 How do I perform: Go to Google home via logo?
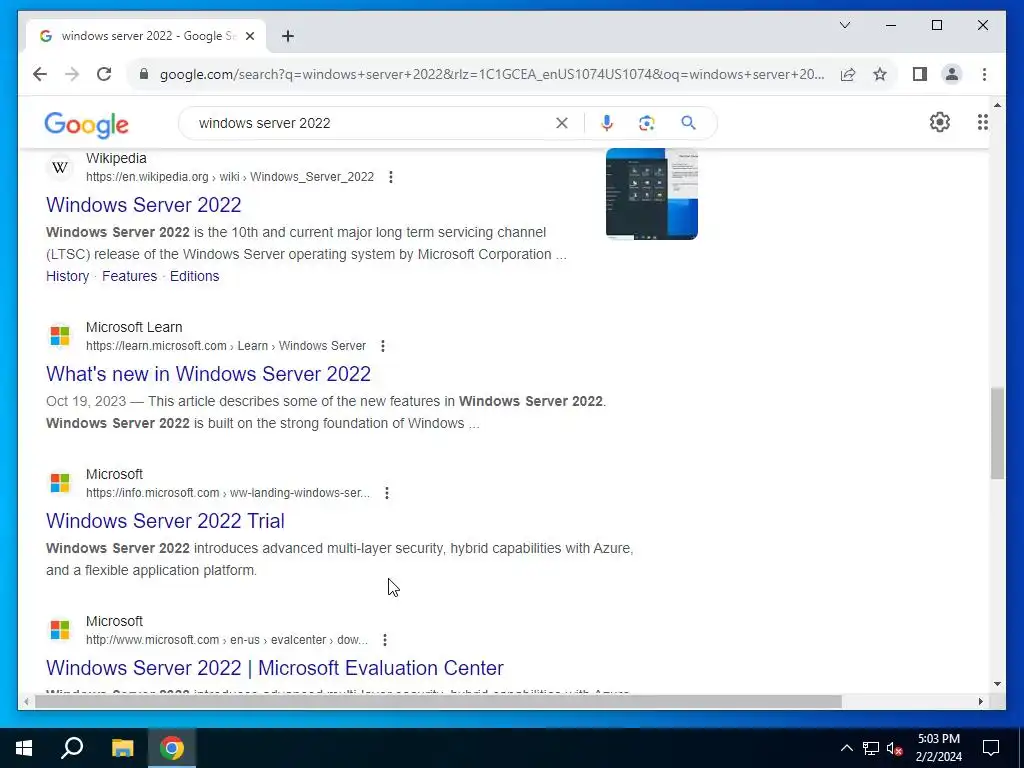(86, 124)
